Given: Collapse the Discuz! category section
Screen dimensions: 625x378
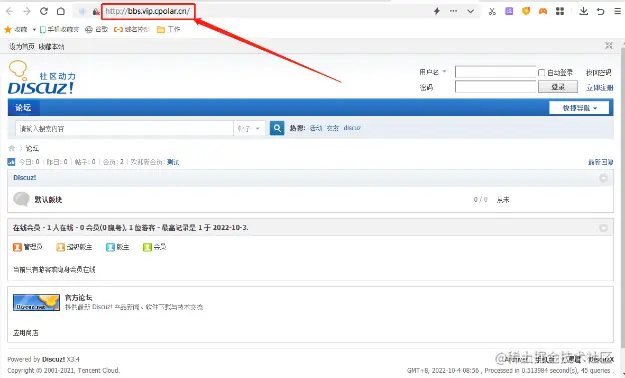Looking at the screenshot, I should tap(603, 178).
